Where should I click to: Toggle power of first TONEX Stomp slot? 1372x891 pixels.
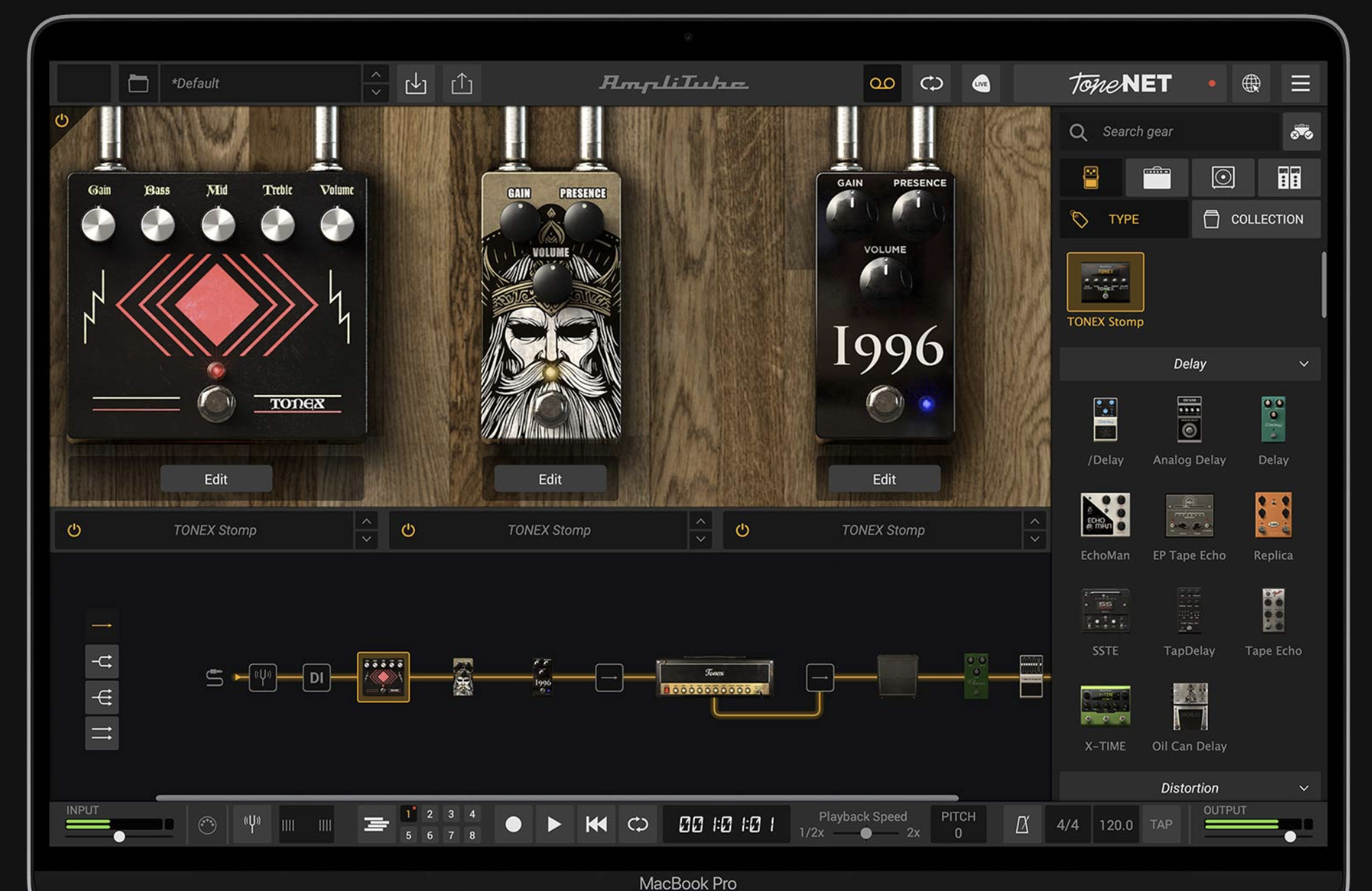point(74,530)
